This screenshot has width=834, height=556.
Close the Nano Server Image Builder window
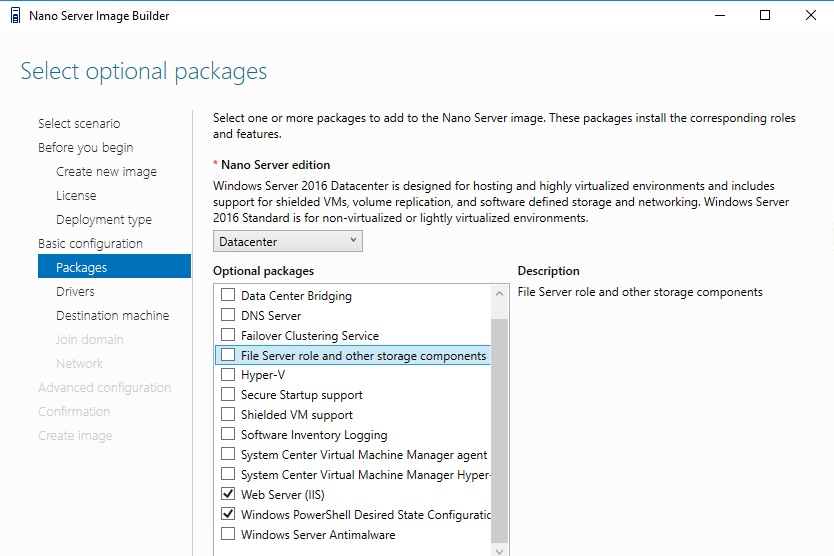[811, 15]
